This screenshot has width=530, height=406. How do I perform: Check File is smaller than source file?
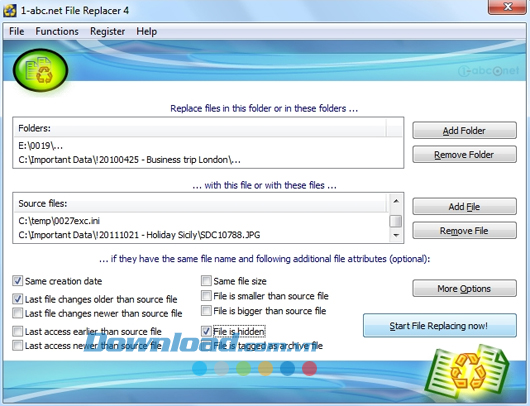coord(206,295)
